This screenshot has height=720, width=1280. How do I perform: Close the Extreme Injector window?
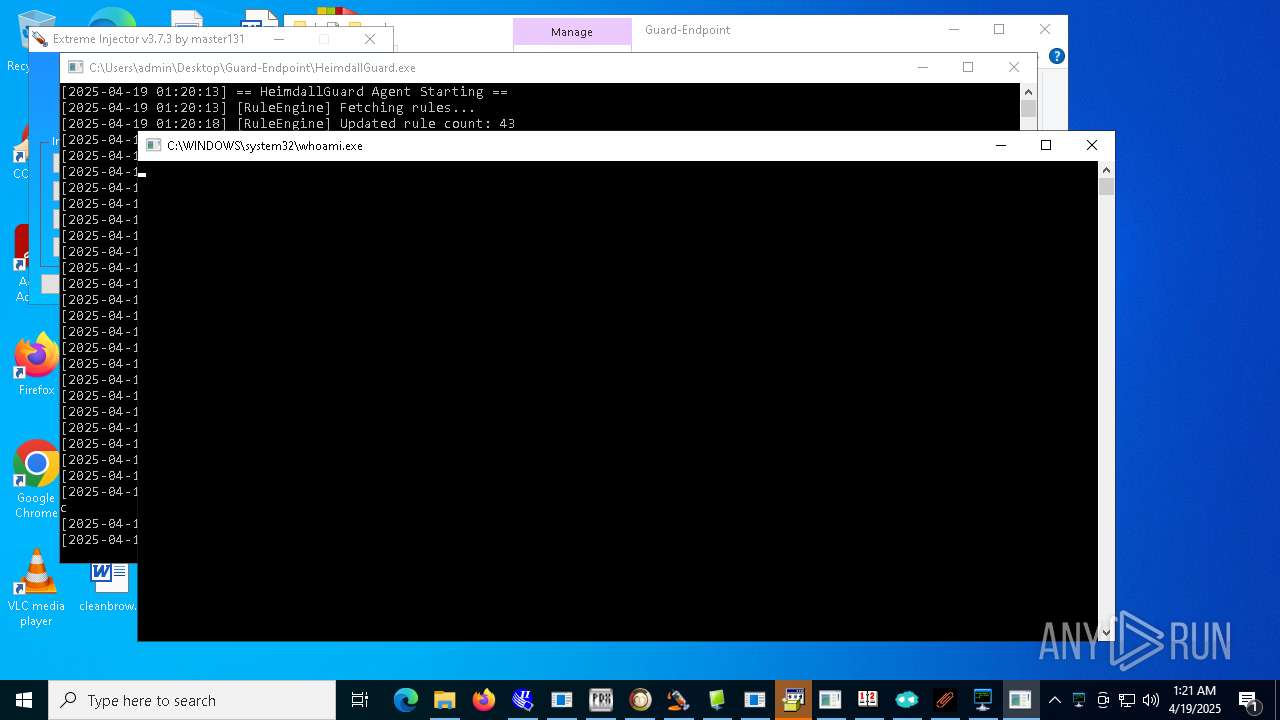pyautogui.click(x=370, y=39)
